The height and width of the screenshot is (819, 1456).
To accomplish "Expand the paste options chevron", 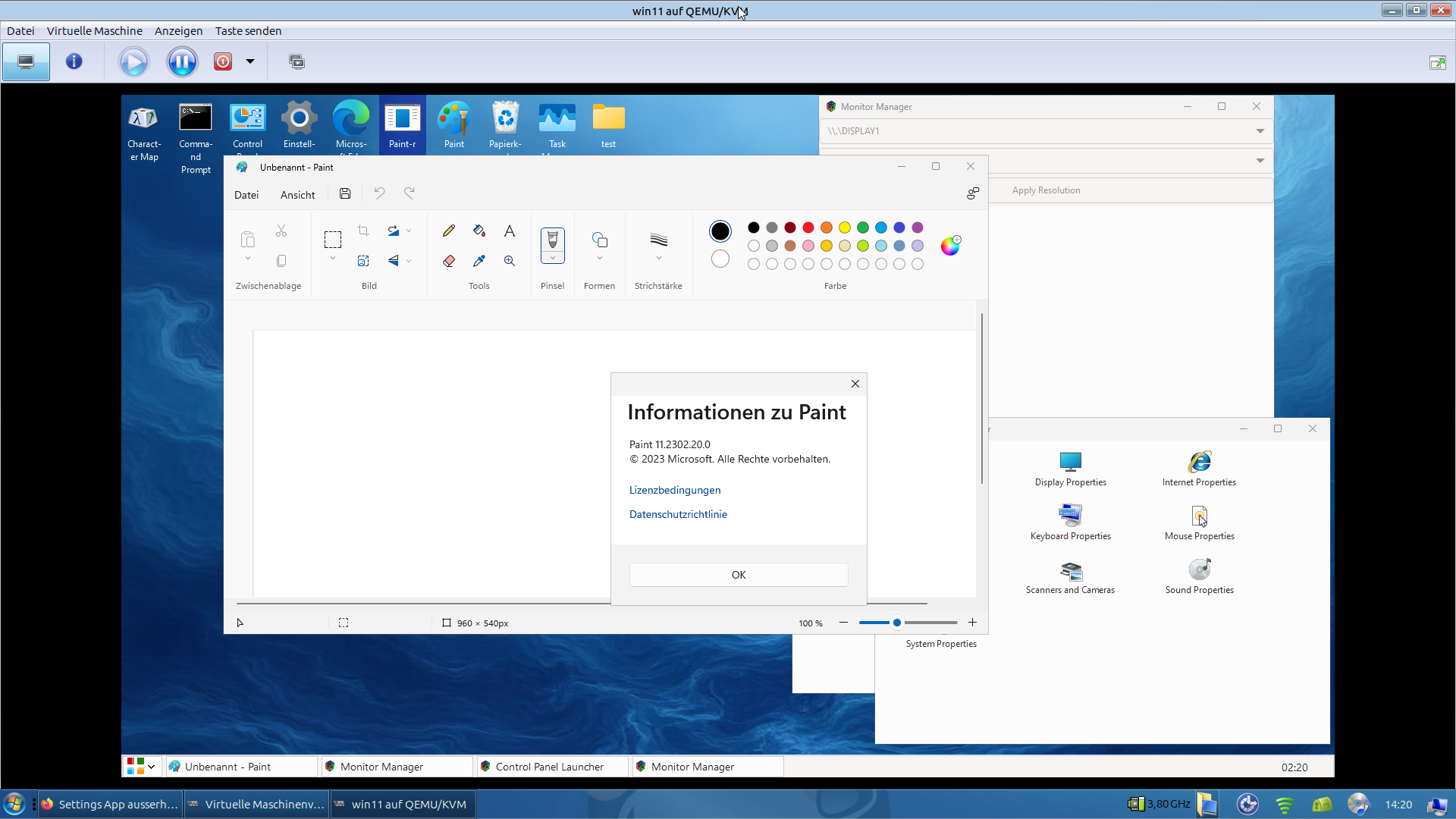I will [247, 259].
